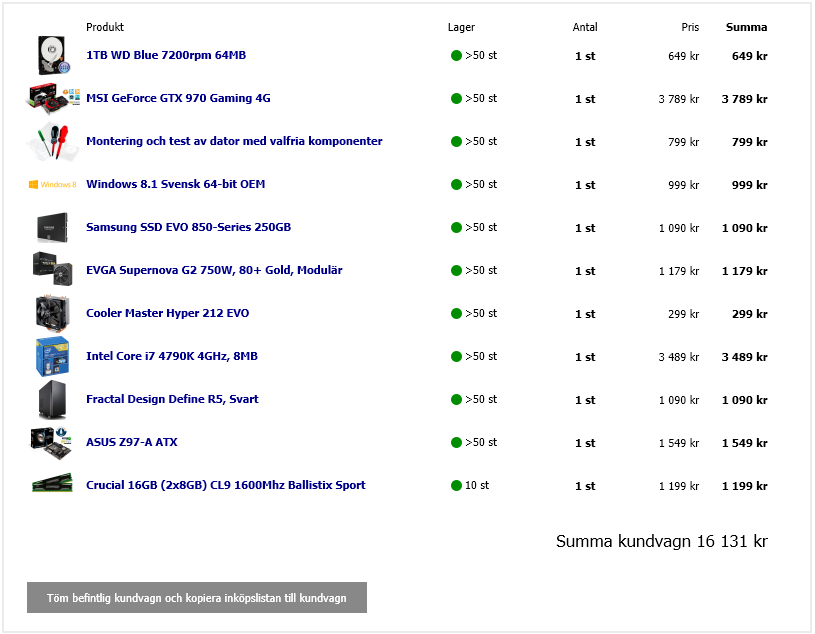Open the 1TB WD Blue 7200rpm 64MB link
This screenshot has height=634, width=815.
(166, 55)
